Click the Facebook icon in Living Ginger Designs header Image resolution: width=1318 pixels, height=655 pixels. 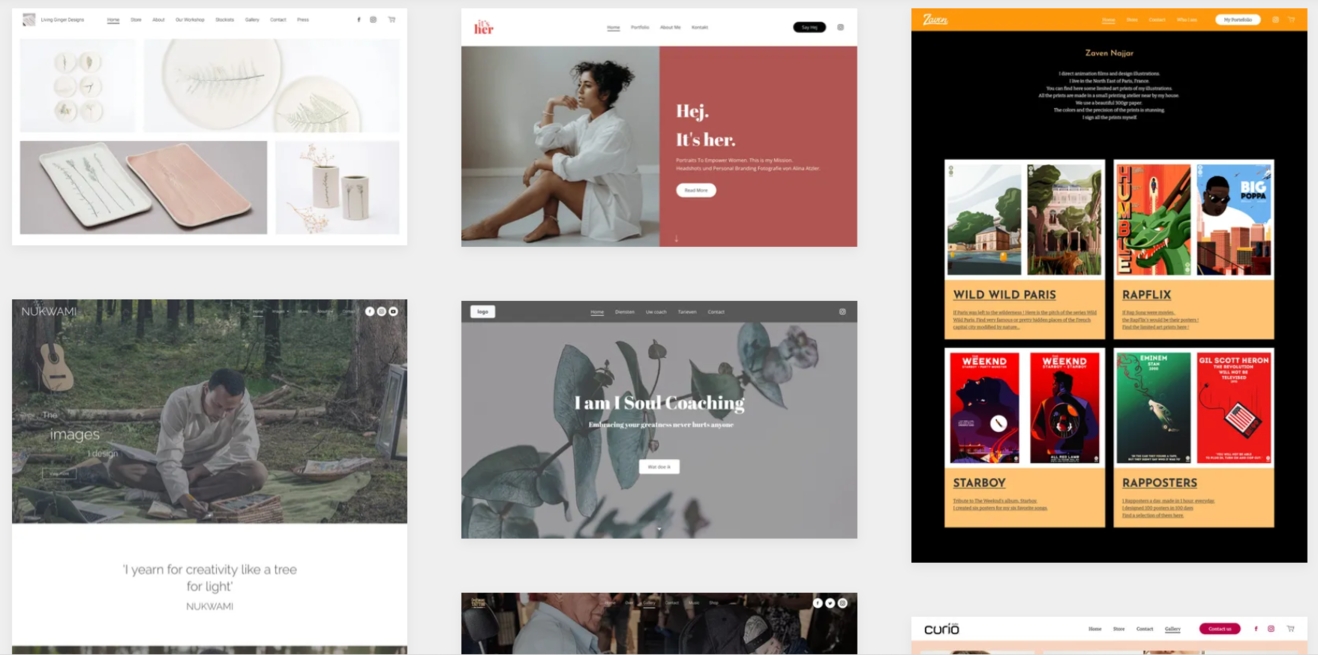click(x=358, y=20)
